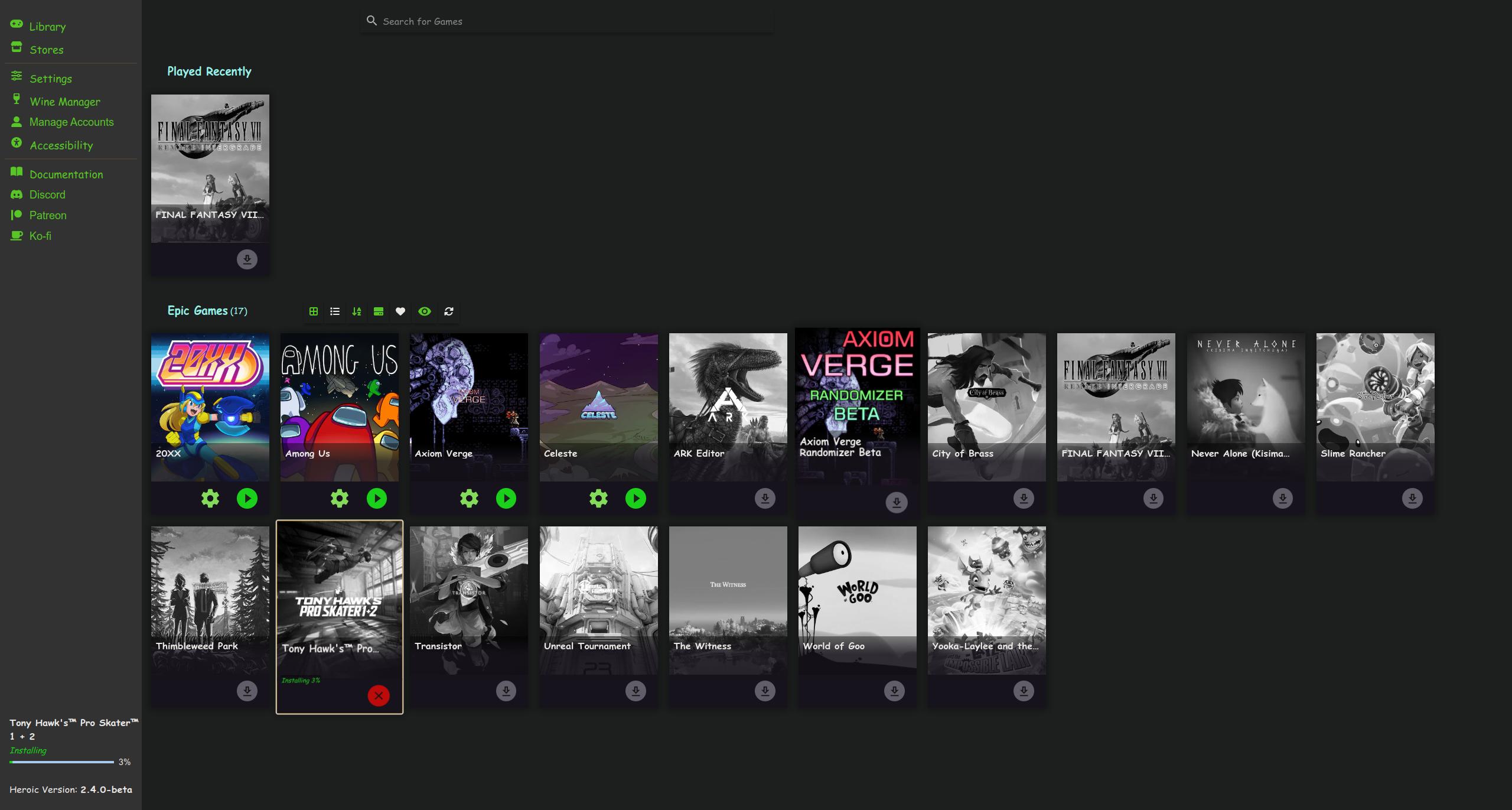The height and width of the screenshot is (810, 1512).
Task: Open The Witness cover art
Action: pyautogui.click(x=728, y=600)
